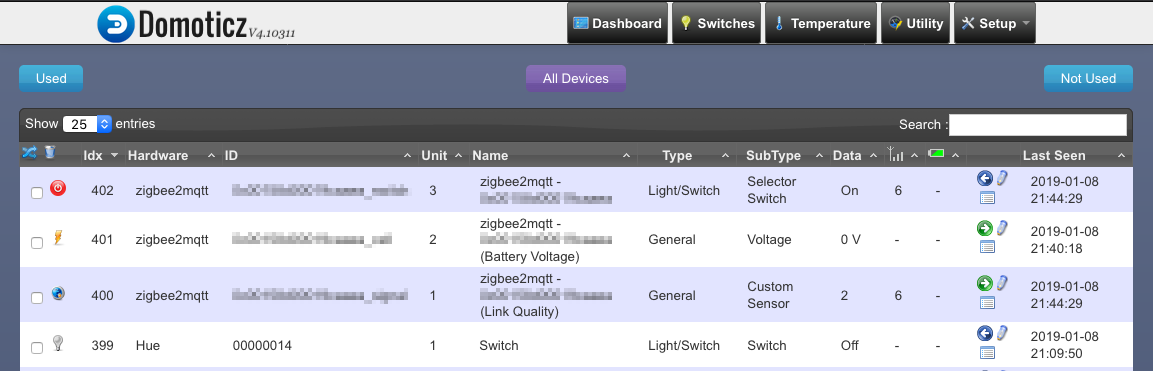Viewport: 1153px width, 371px height.
Task: Expand the Setup dropdown menu
Action: [x=994, y=23]
